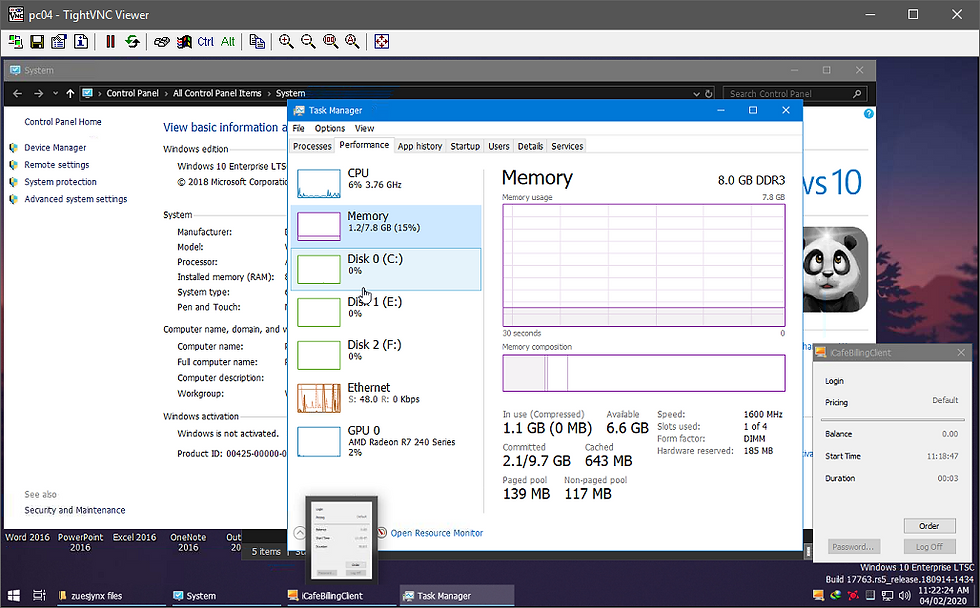Click the network icon in system tray
This screenshot has height=608, width=980.
[887, 596]
